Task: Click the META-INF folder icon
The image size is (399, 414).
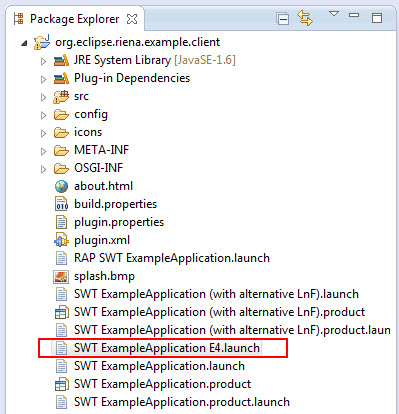Action: tap(61, 151)
